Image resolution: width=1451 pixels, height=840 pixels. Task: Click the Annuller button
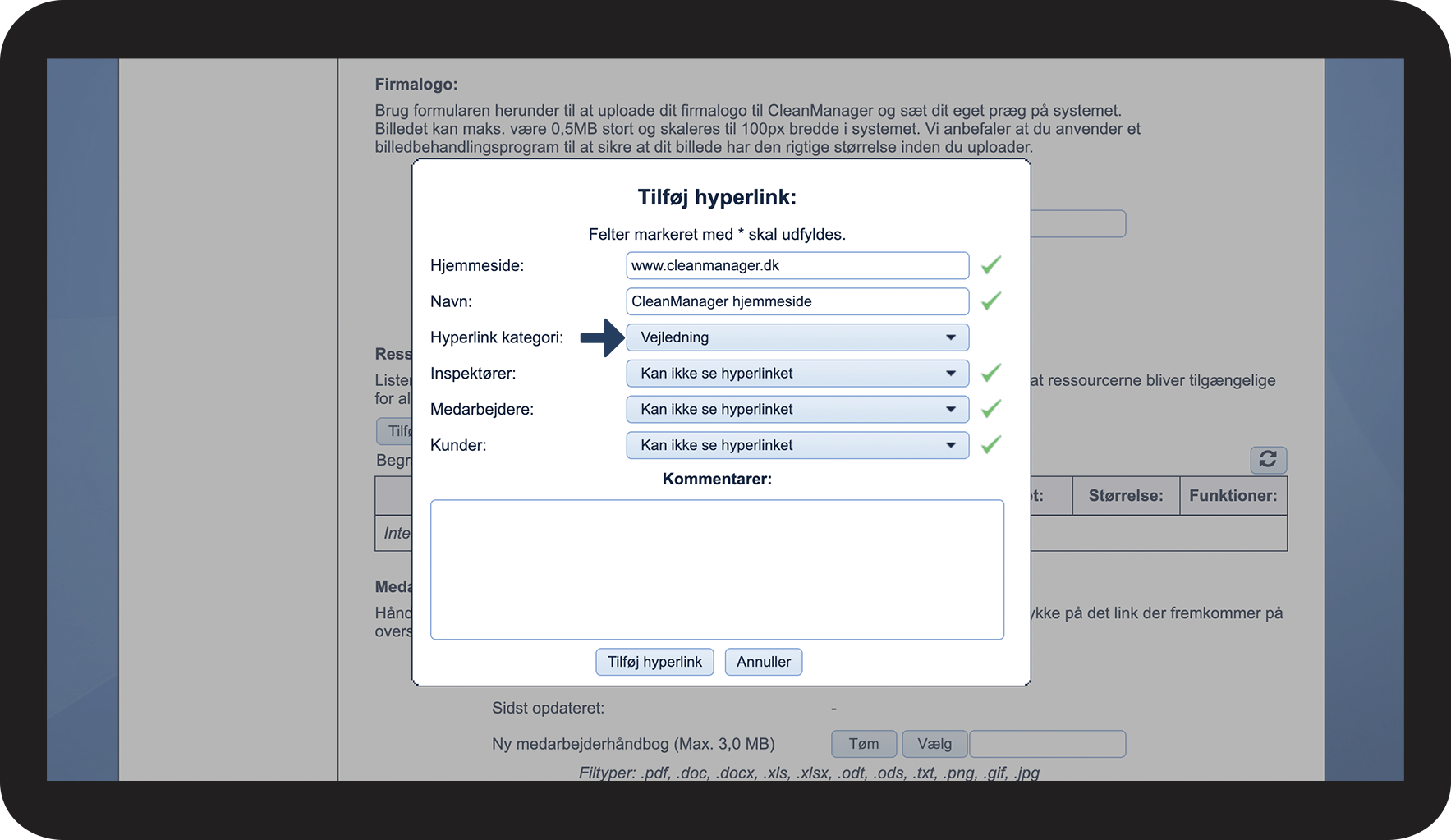coord(764,662)
